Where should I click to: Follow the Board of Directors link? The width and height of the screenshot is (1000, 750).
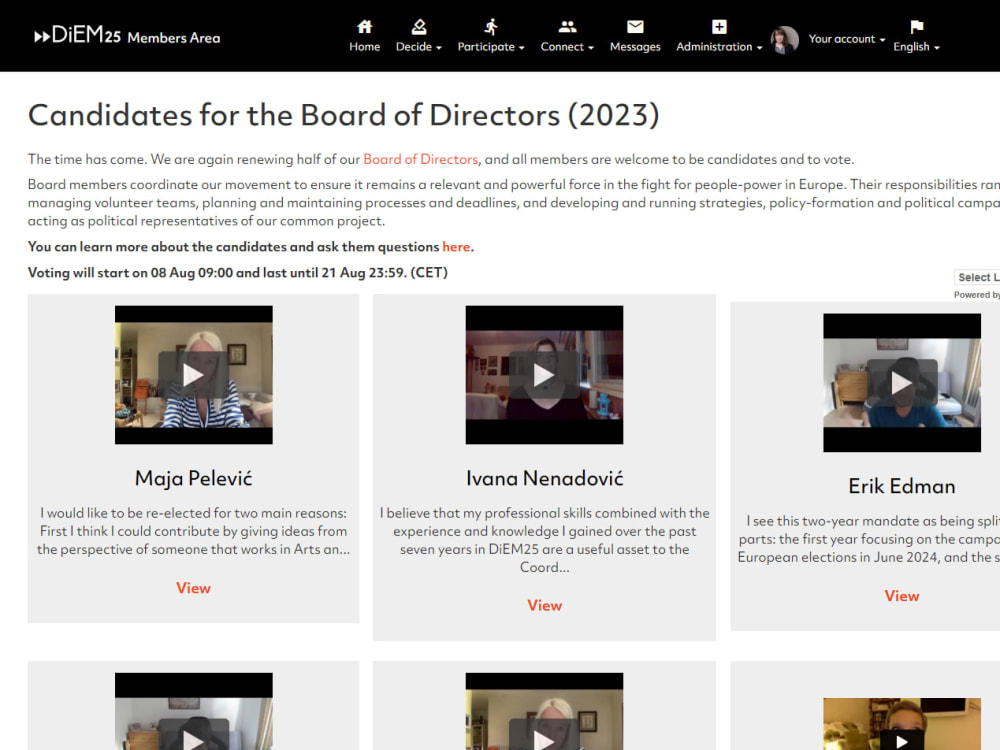[x=420, y=159]
